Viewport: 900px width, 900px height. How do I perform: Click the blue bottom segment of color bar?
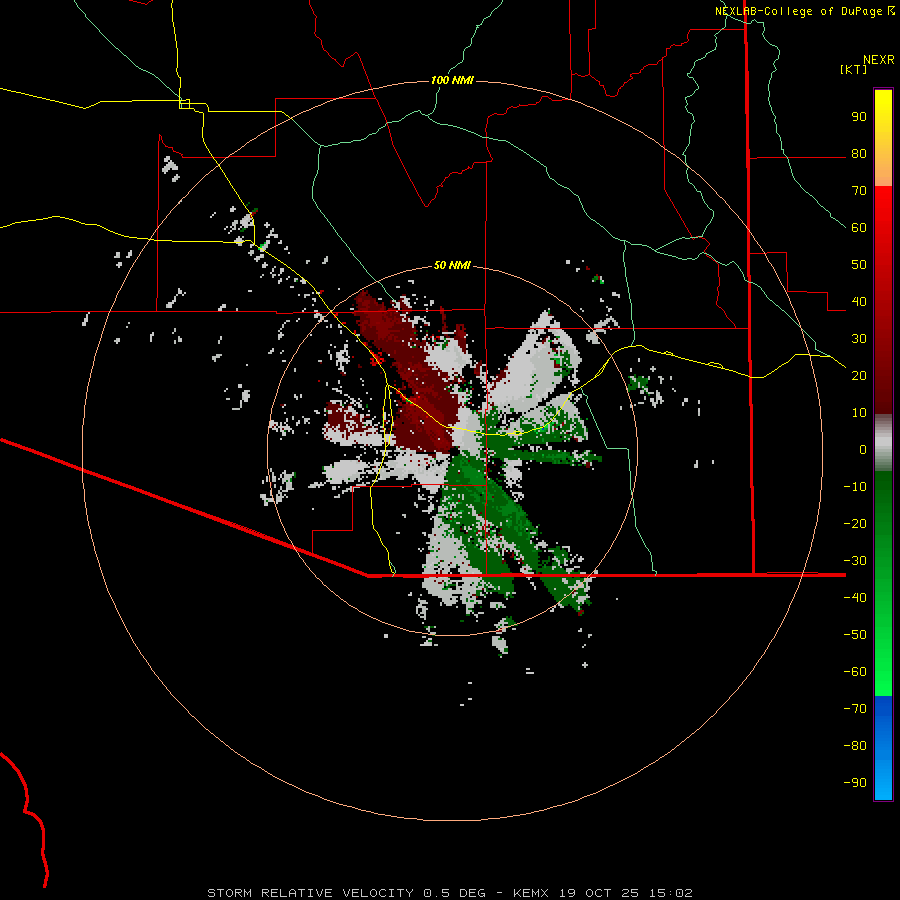883,748
